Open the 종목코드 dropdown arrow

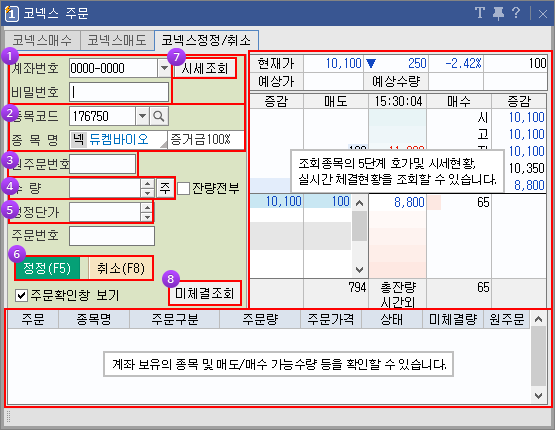pos(142,116)
